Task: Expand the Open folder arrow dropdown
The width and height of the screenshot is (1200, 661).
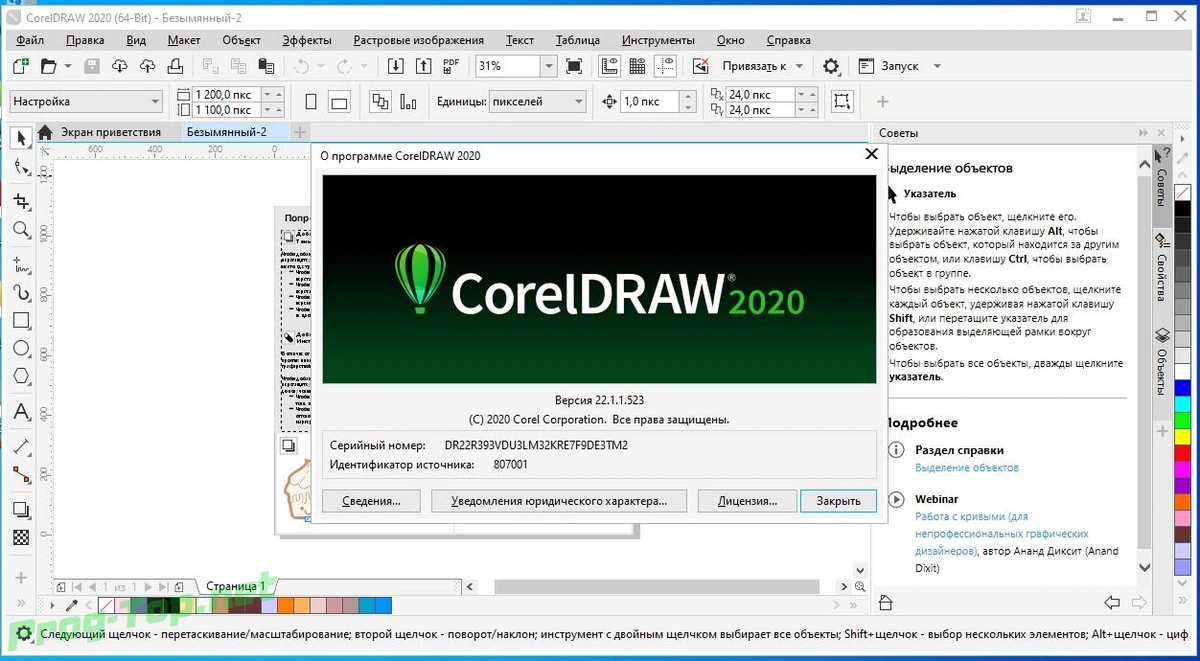Action: (x=68, y=66)
